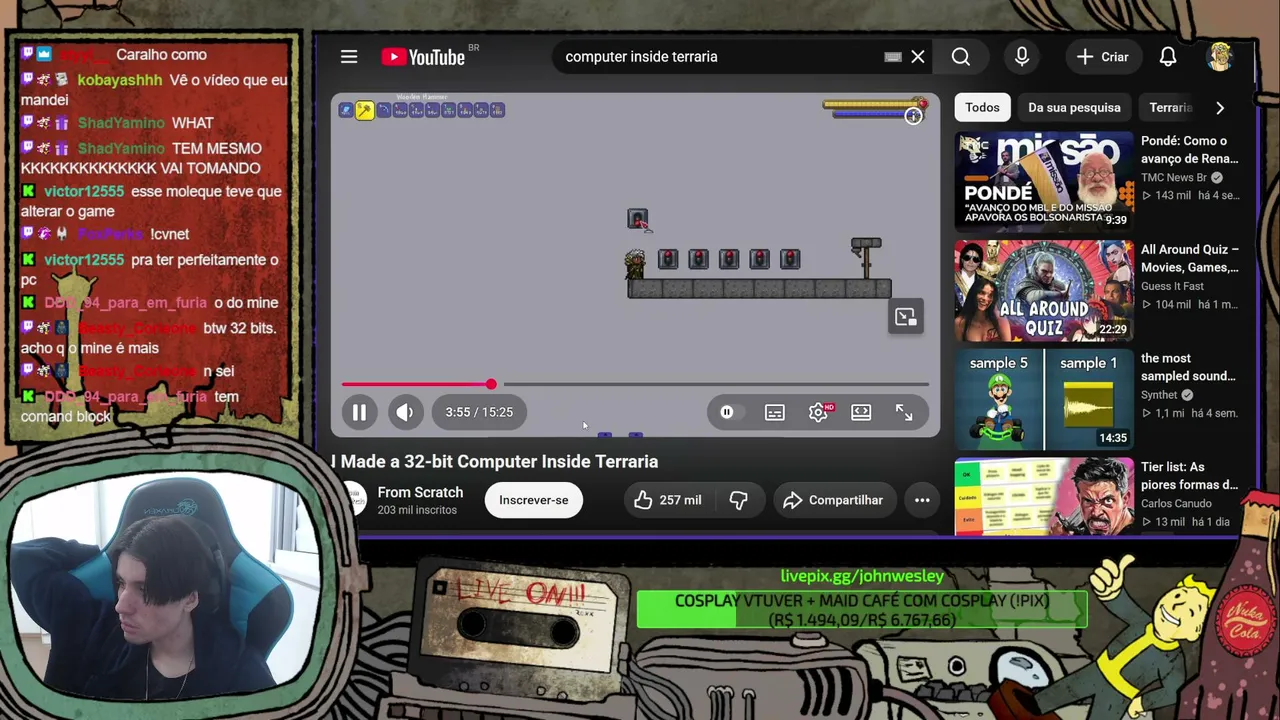The height and width of the screenshot is (720, 1280).
Task: Open the player settings gear
Action: pyautogui.click(x=819, y=412)
